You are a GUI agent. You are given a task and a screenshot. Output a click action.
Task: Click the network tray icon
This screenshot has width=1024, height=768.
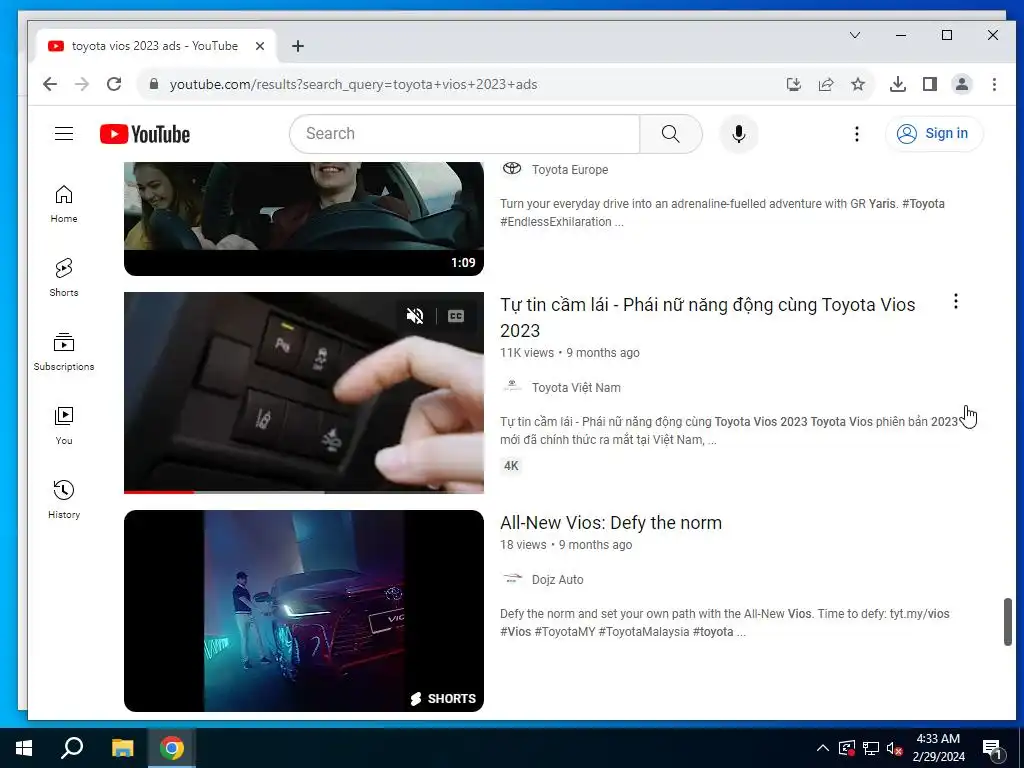(871, 748)
